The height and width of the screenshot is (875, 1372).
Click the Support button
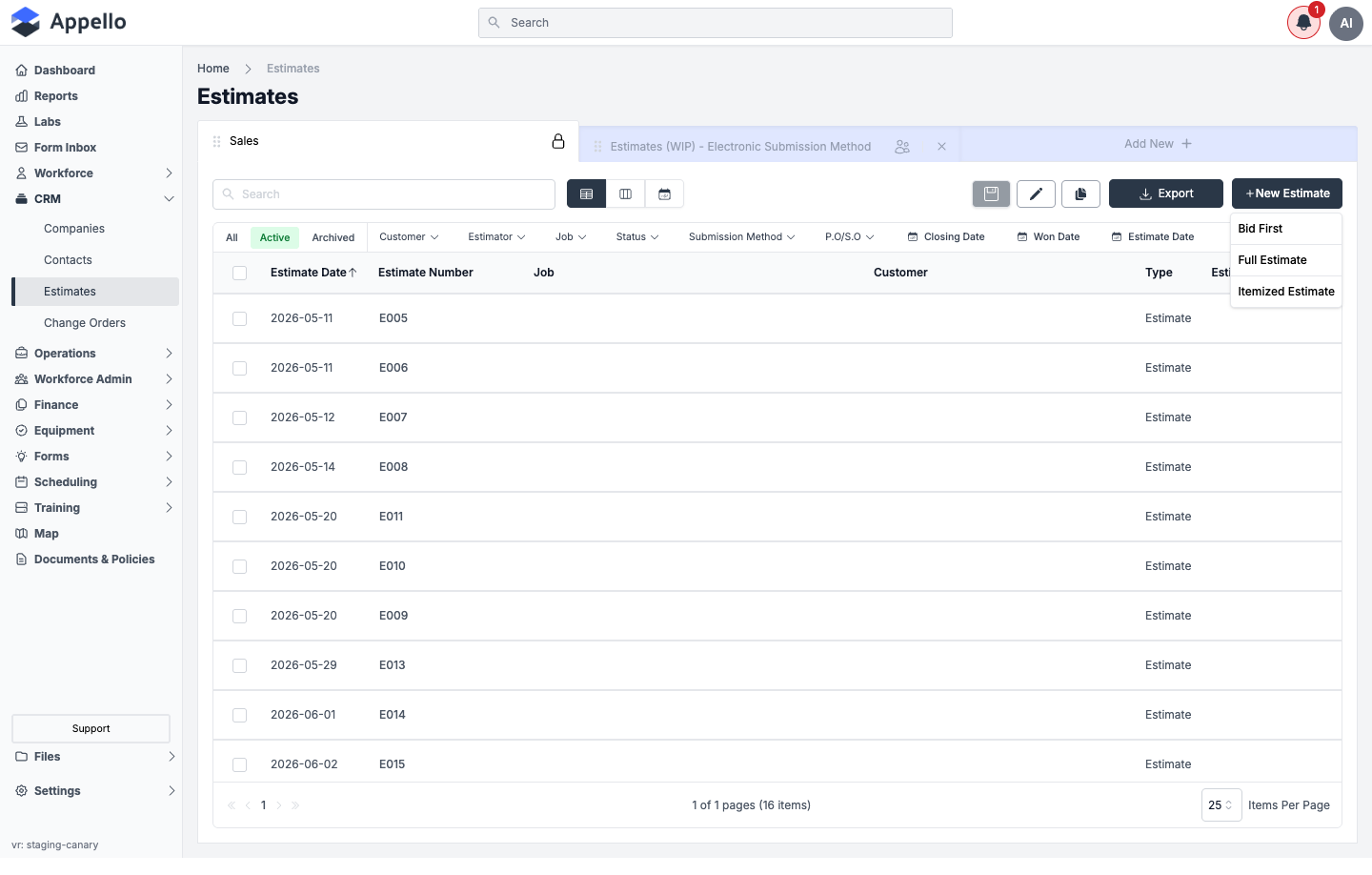(91, 729)
